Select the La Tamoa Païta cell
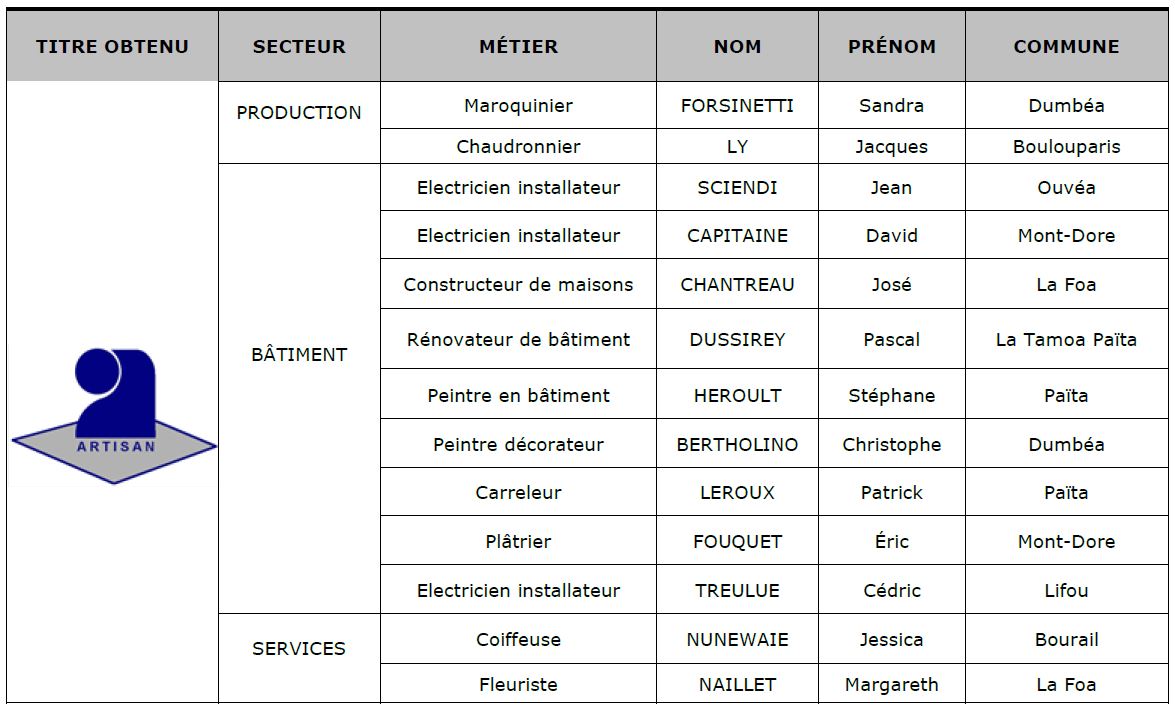 [x=1066, y=340]
